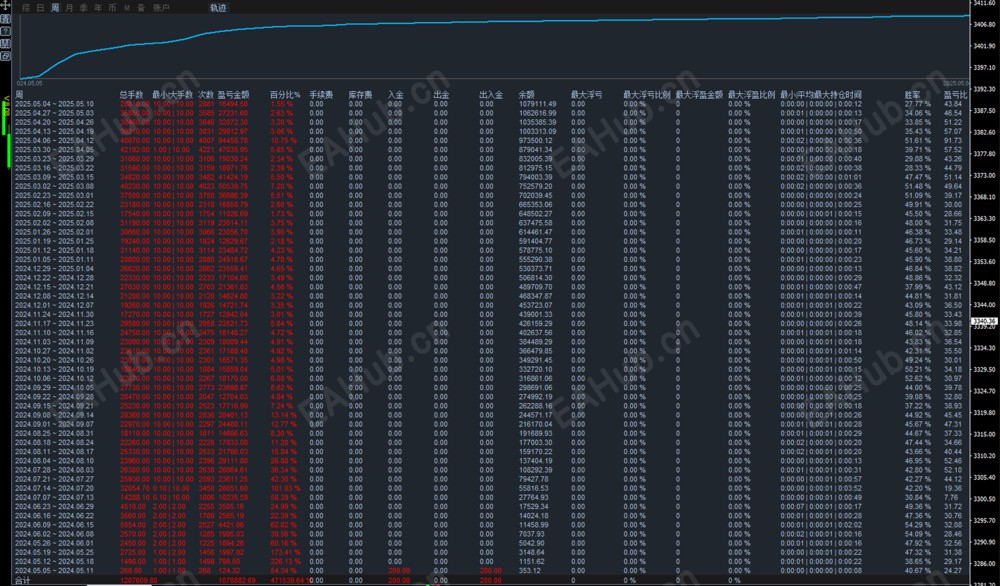The width and height of the screenshot is (1000, 586).
Task: Click price axis label 3411.60
Action: [985, 3]
